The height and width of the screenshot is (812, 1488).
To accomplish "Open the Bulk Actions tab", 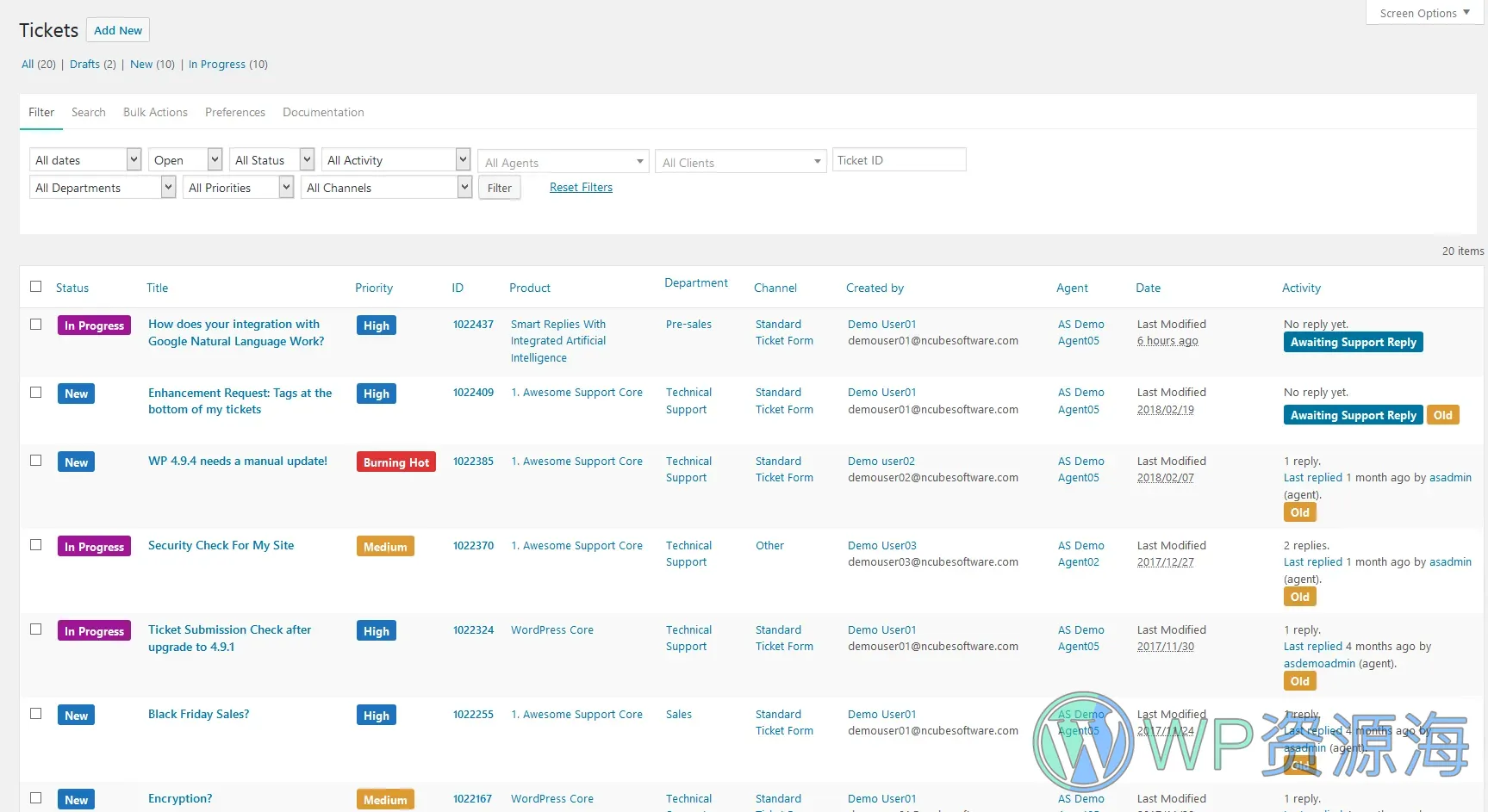I will click(155, 112).
